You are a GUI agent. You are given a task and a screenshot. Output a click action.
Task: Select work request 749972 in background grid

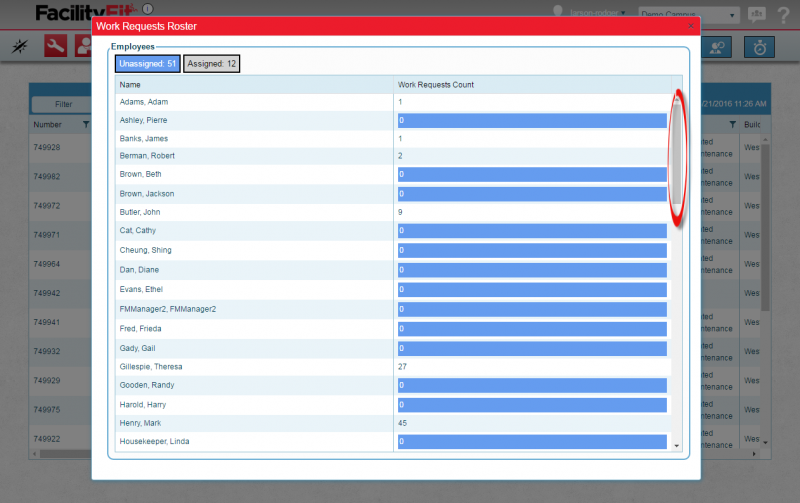[47, 206]
